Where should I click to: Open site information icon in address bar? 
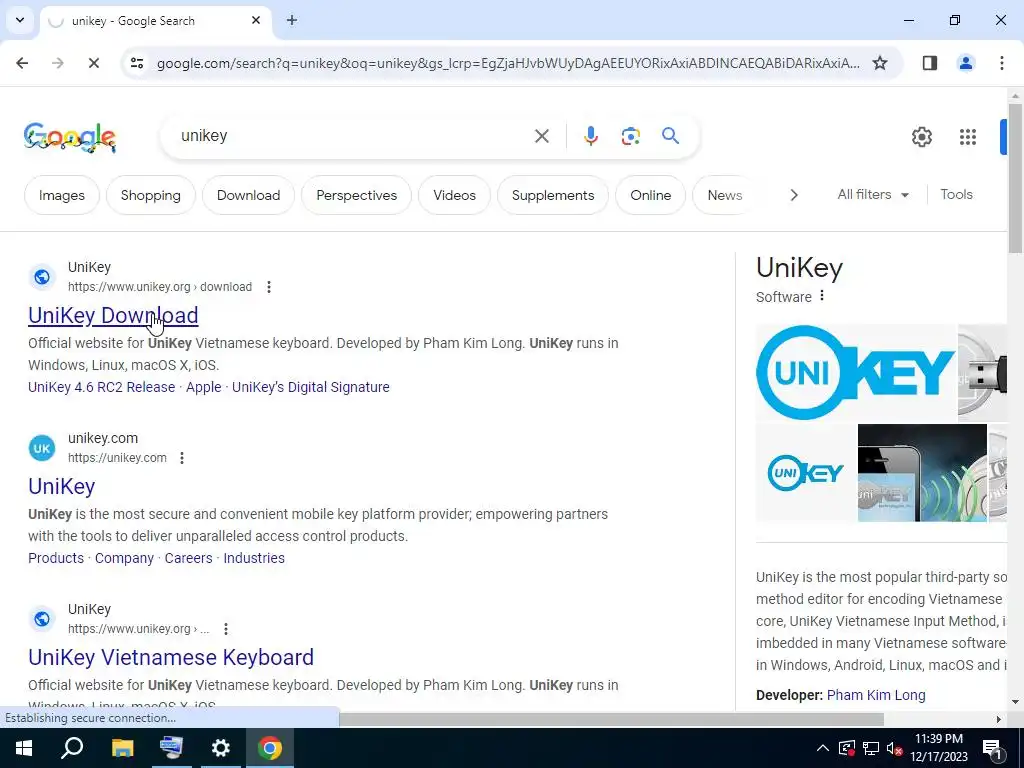(x=136, y=63)
